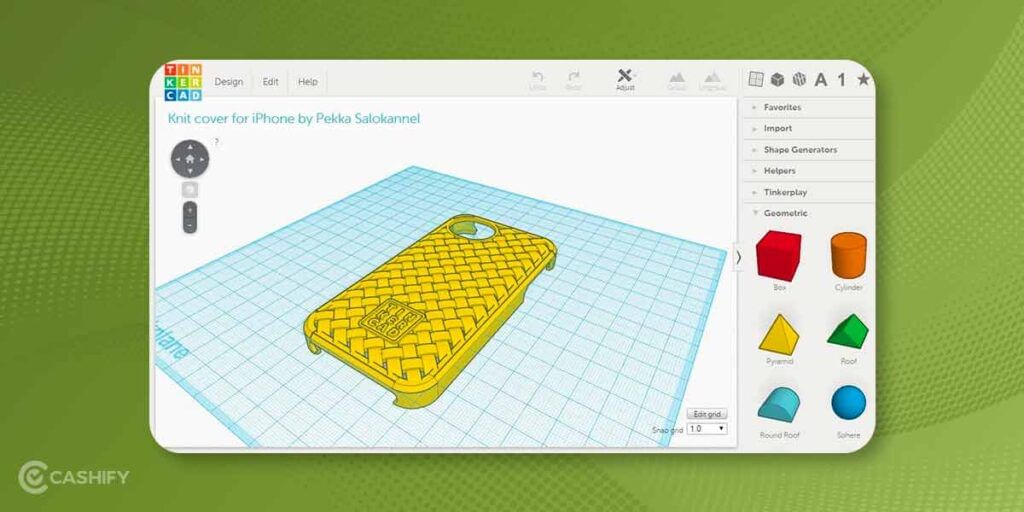The height and width of the screenshot is (512, 1024).
Task: Open the letters category A icon
Action: pyautogui.click(x=821, y=80)
